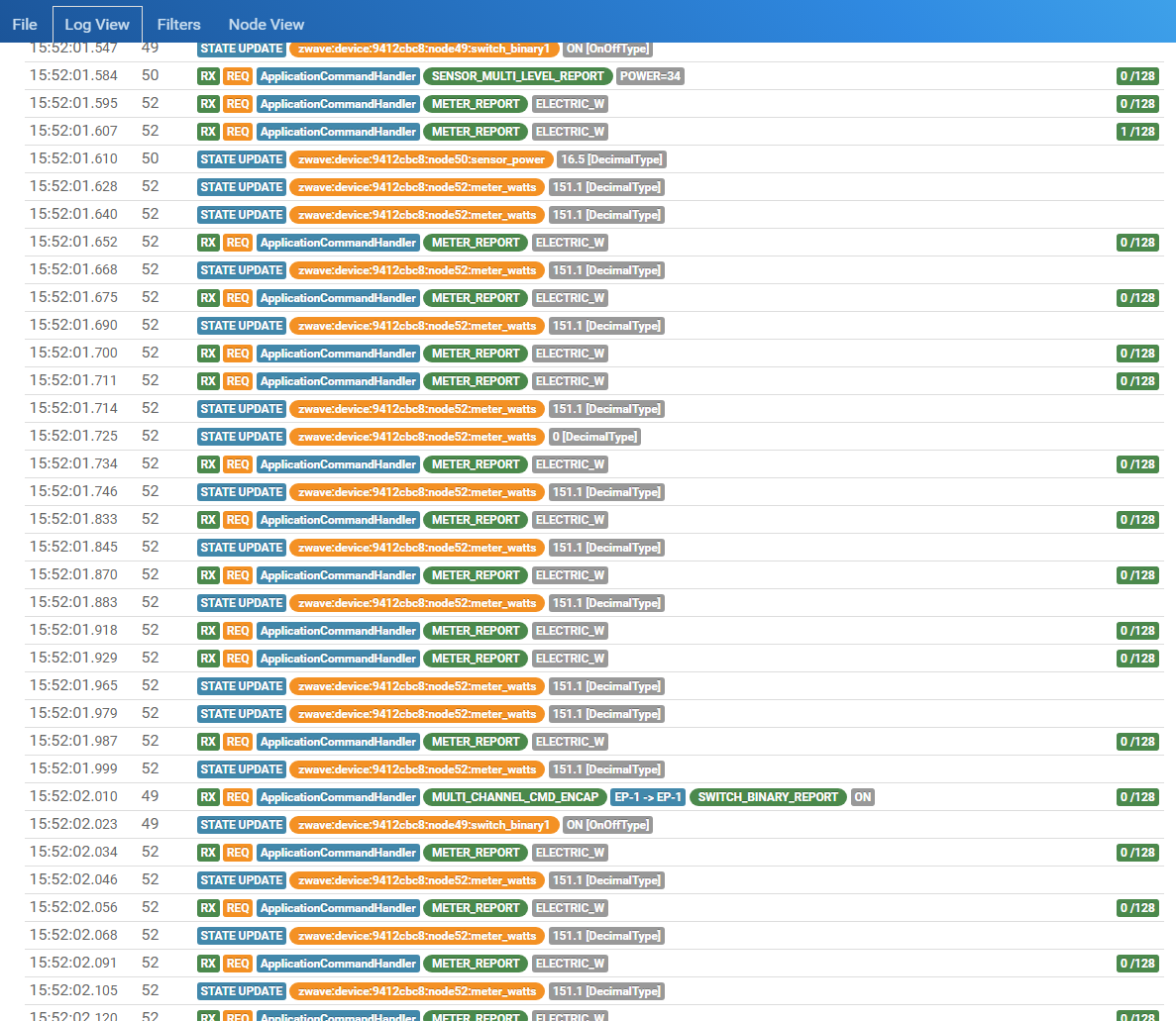Image resolution: width=1176 pixels, height=1021 pixels.
Task: Click timestamp 15:52:02.046
Action: coord(73,880)
